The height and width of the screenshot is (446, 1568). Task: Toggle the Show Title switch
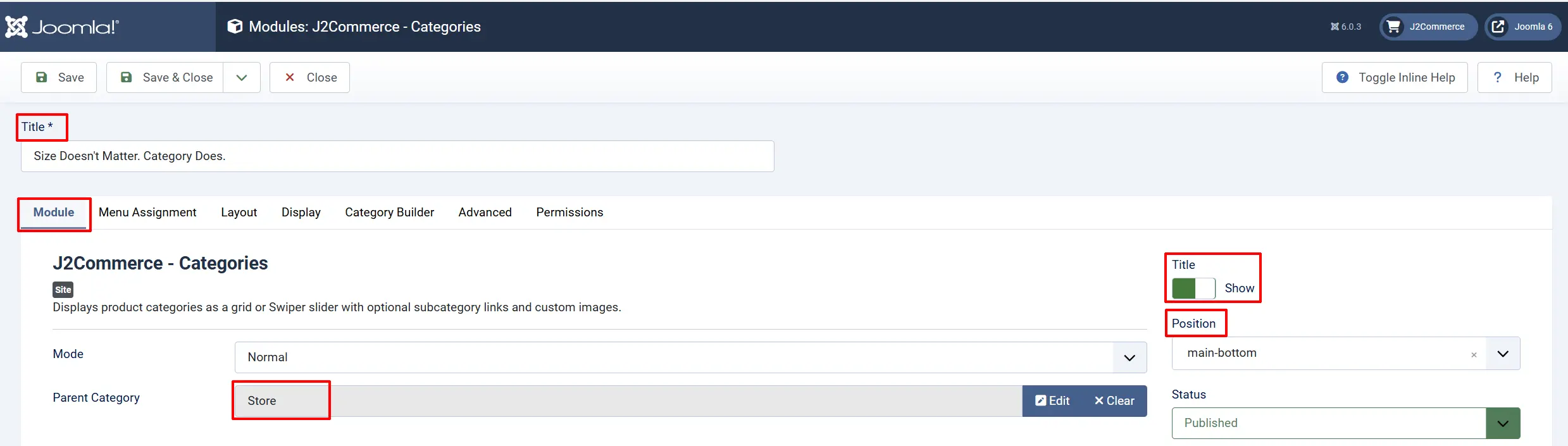click(x=1193, y=288)
